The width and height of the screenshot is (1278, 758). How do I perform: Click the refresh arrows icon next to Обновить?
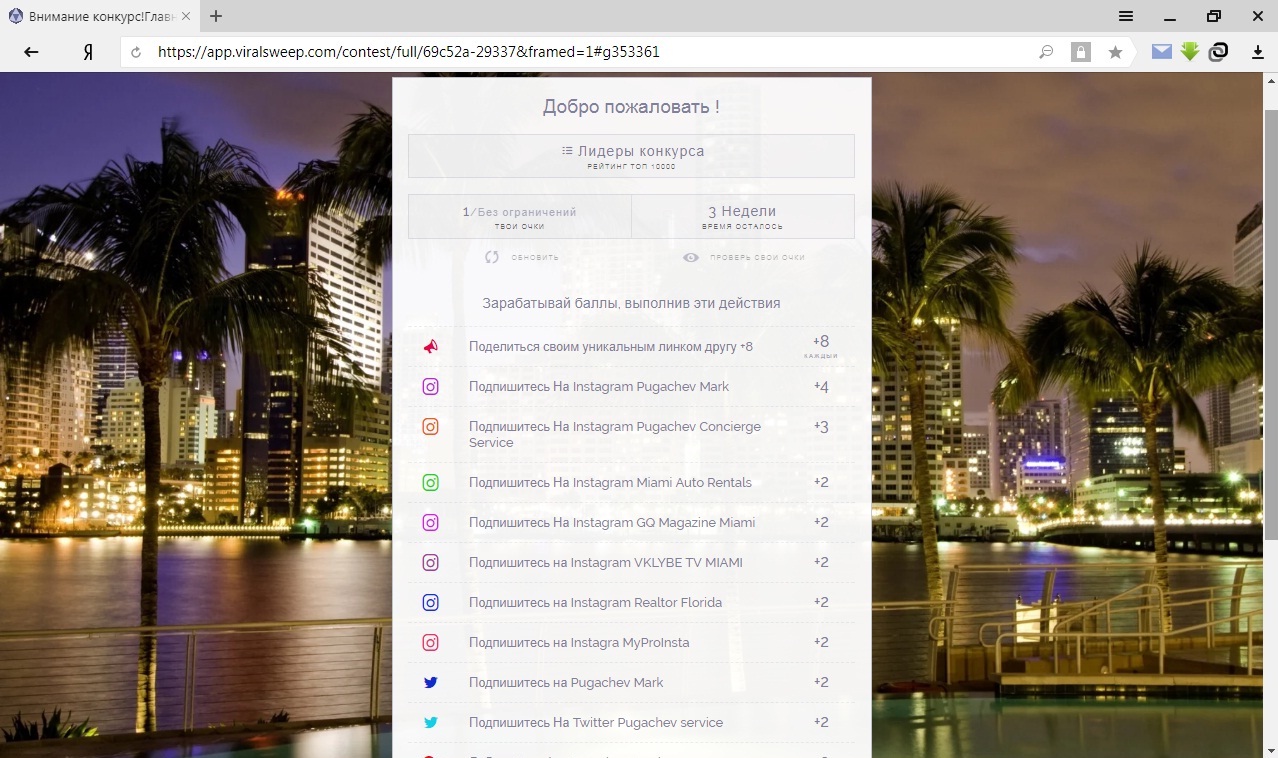tap(492, 257)
